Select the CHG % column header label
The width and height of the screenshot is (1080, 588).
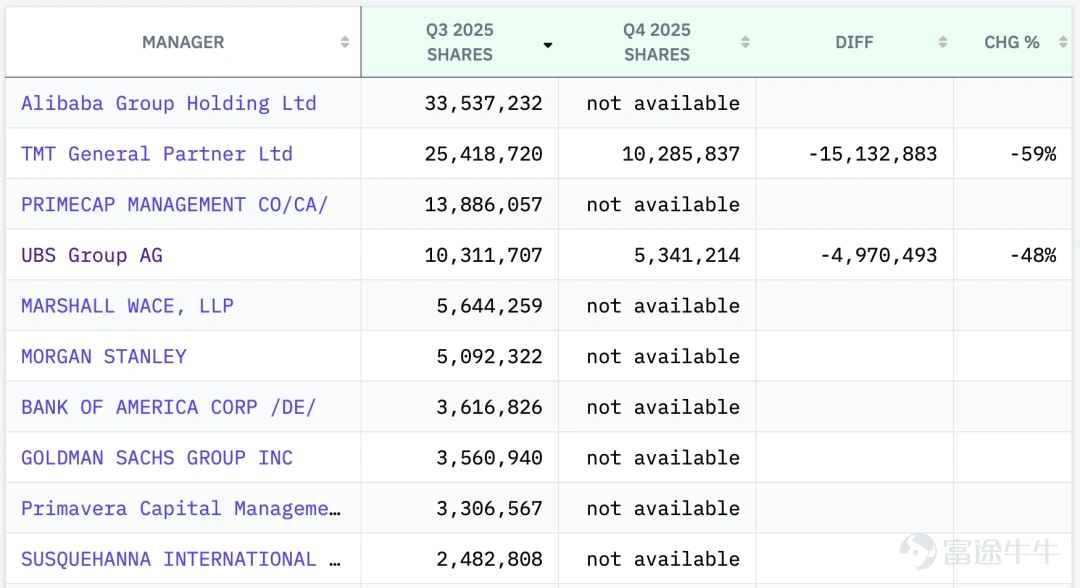coord(1011,43)
